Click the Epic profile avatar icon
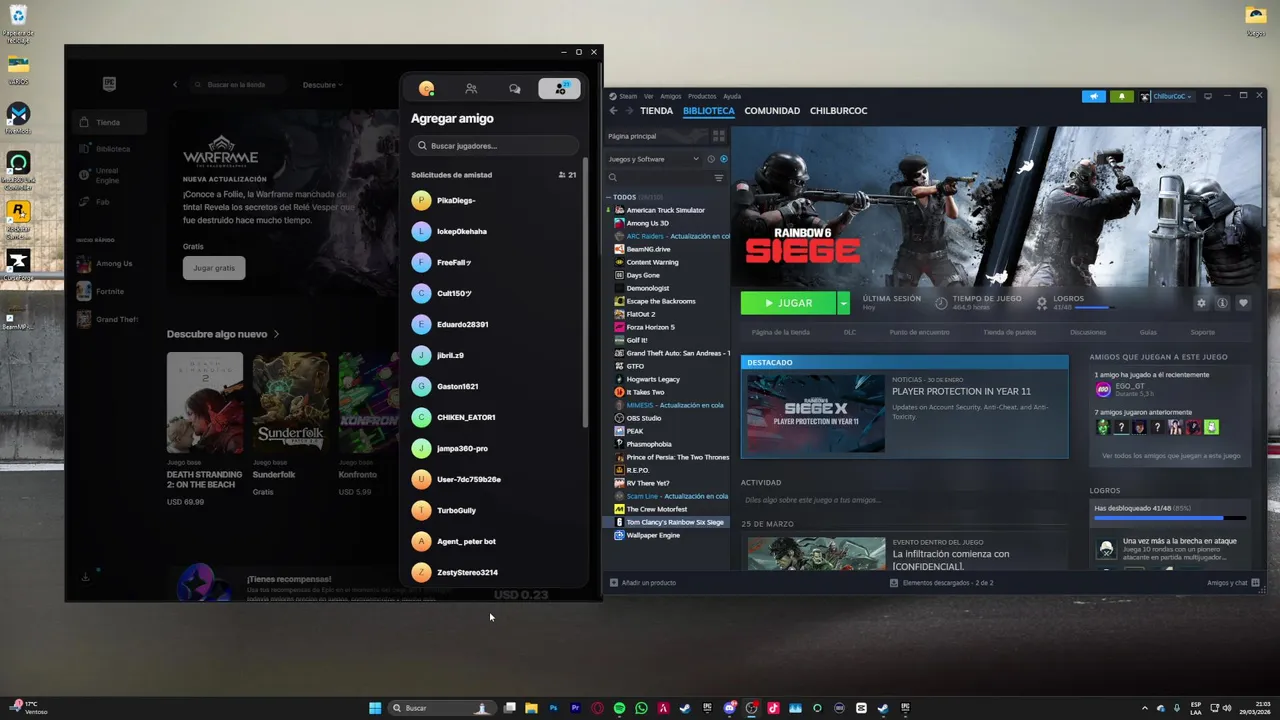1280x720 pixels. (427, 89)
